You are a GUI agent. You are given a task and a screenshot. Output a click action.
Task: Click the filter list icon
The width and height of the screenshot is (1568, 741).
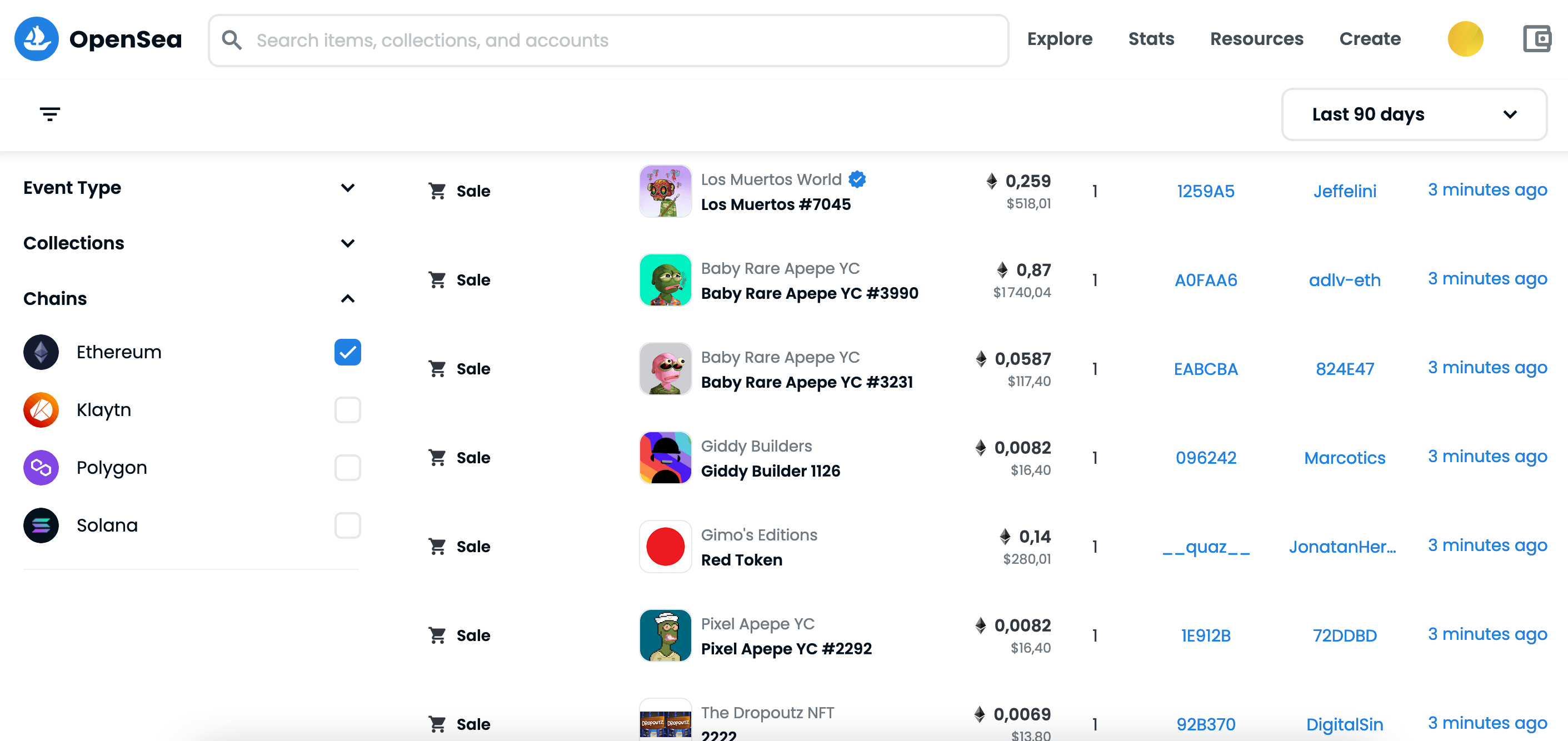(x=50, y=114)
